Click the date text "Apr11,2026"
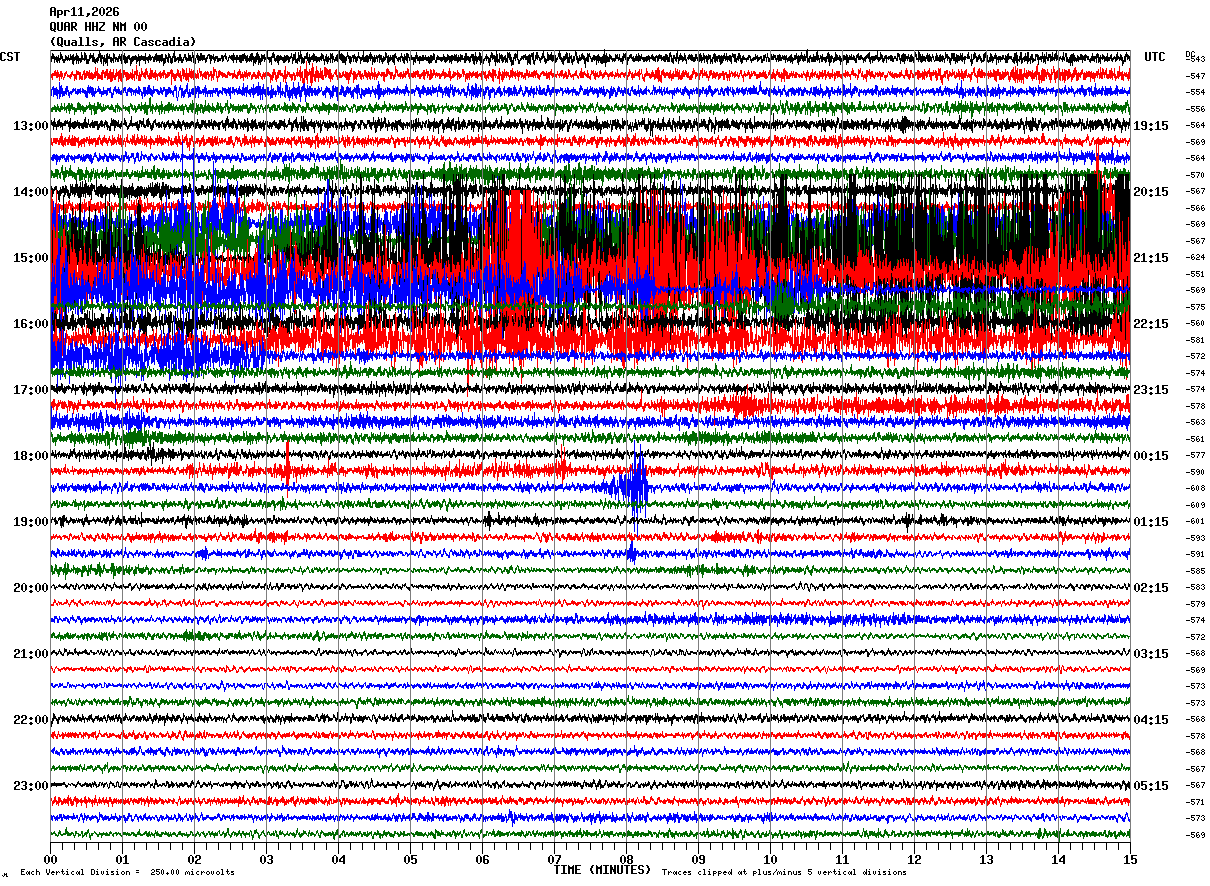1210x886 pixels. 84,12
